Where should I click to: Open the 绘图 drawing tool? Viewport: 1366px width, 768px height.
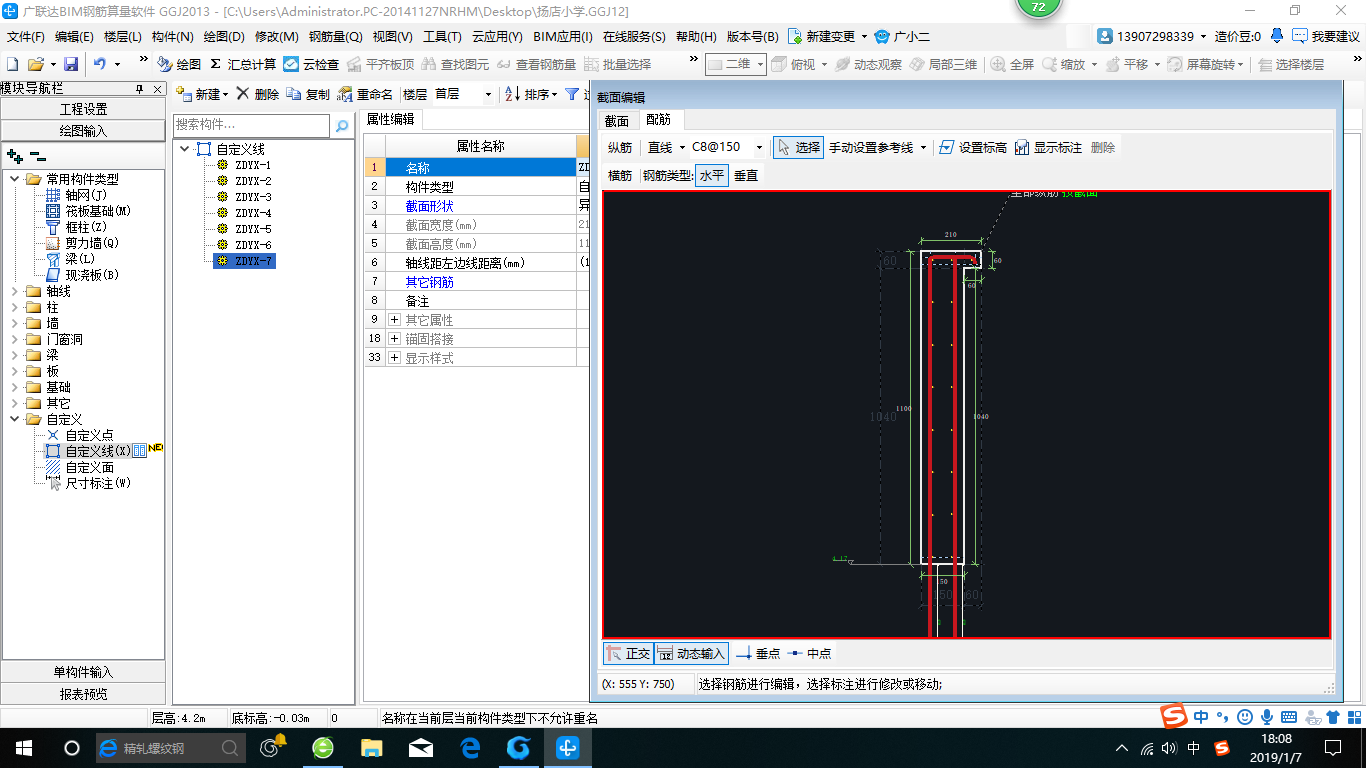pyautogui.click(x=179, y=64)
